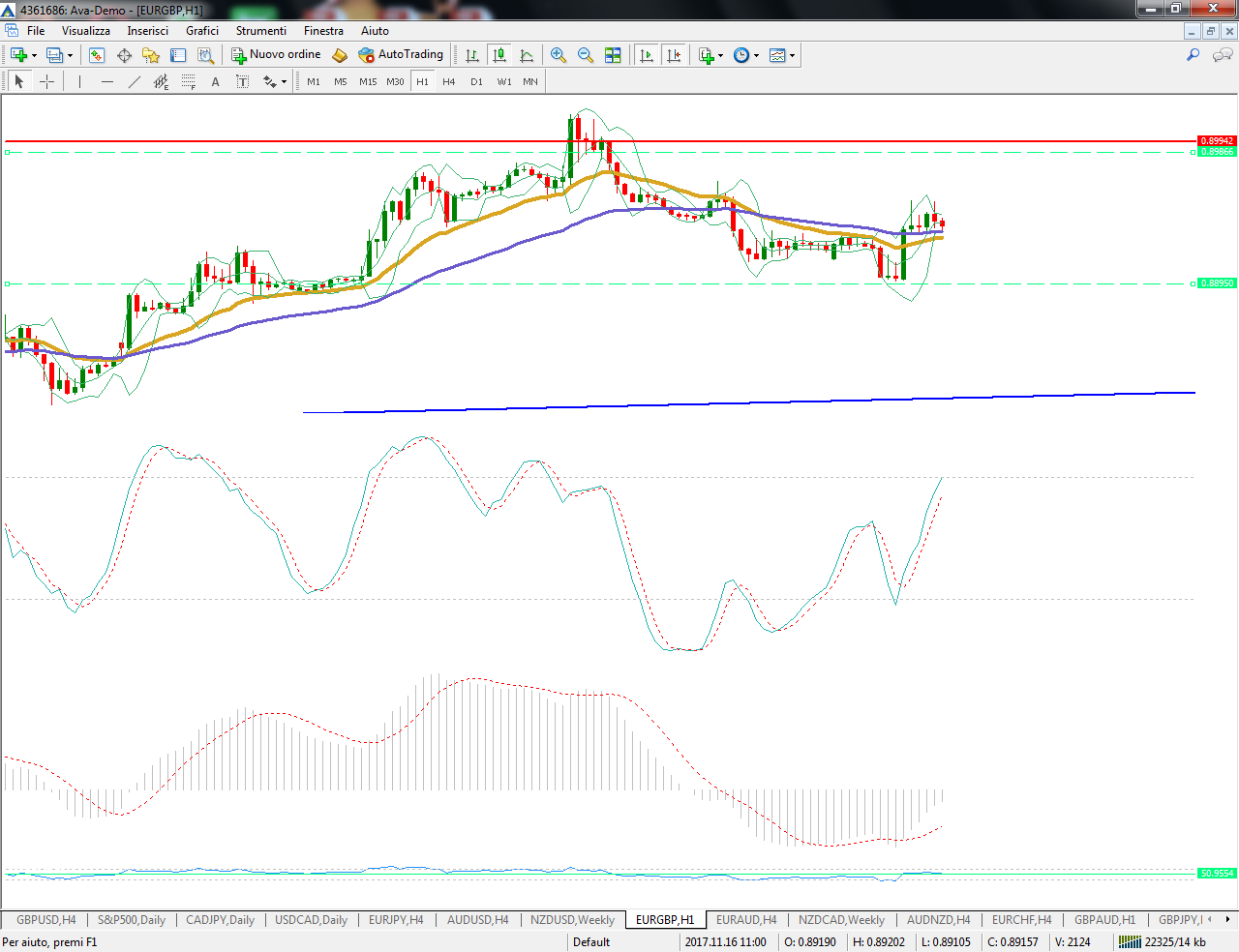Toggle Auto Scroll chart icon
Viewport: 1239px width, 952px height.
coord(647,55)
